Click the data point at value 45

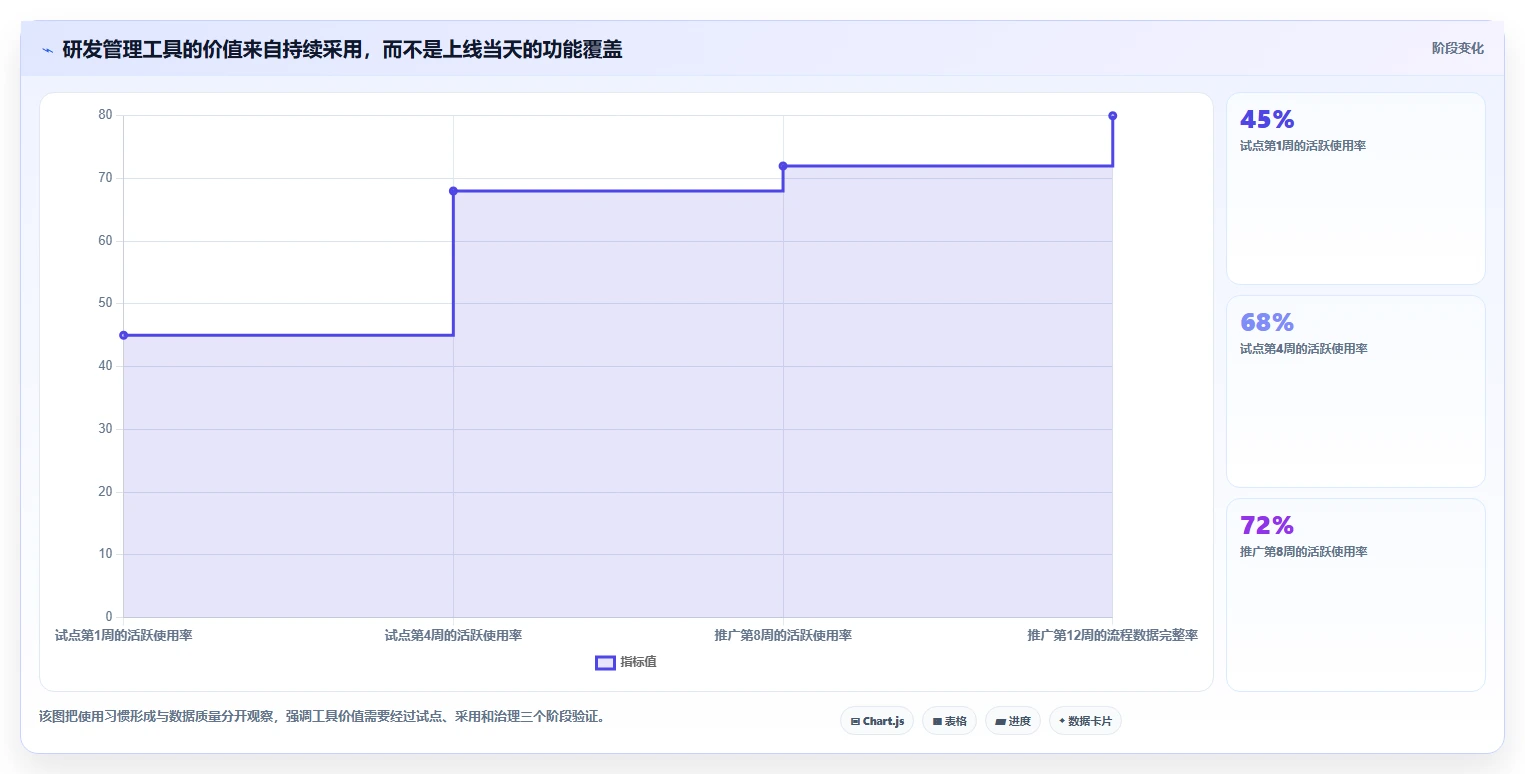123,335
